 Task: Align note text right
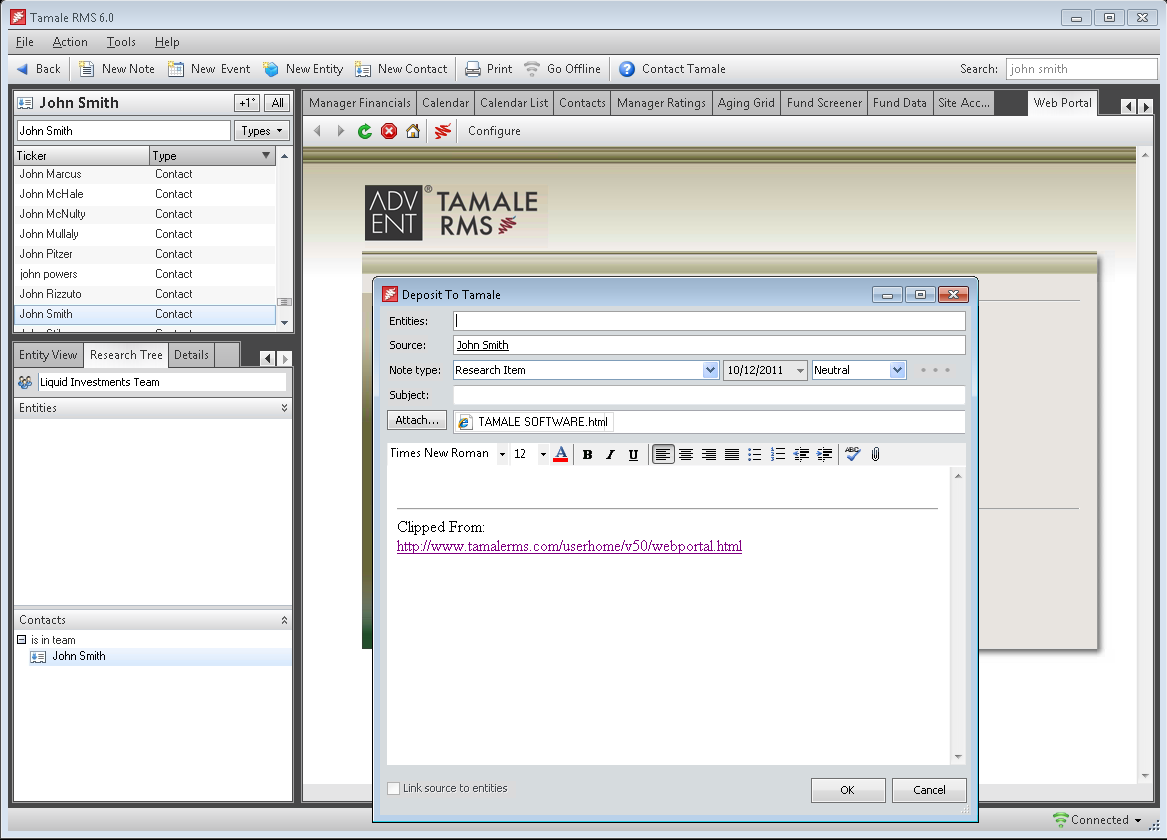click(x=709, y=455)
